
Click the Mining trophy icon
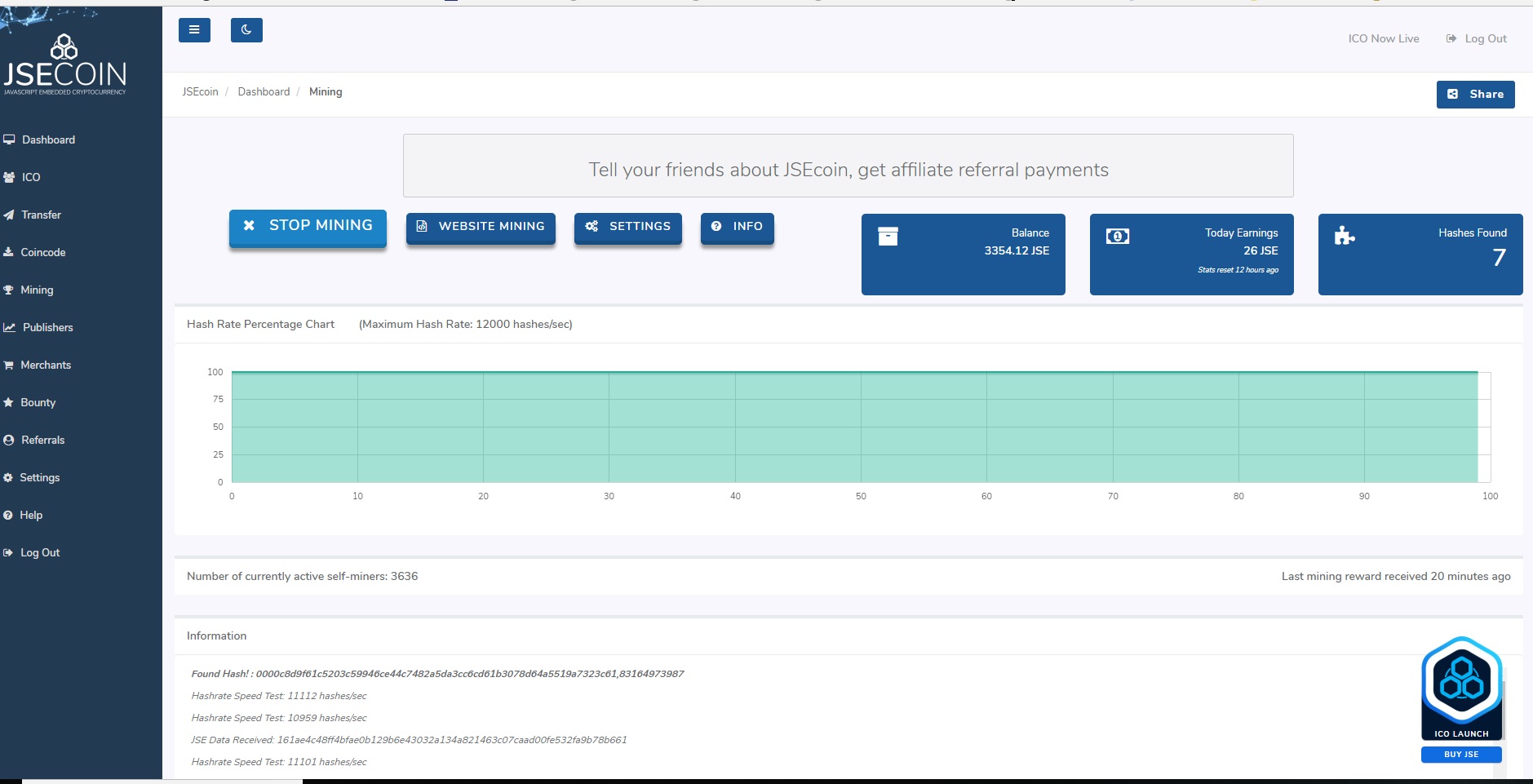tap(8, 290)
